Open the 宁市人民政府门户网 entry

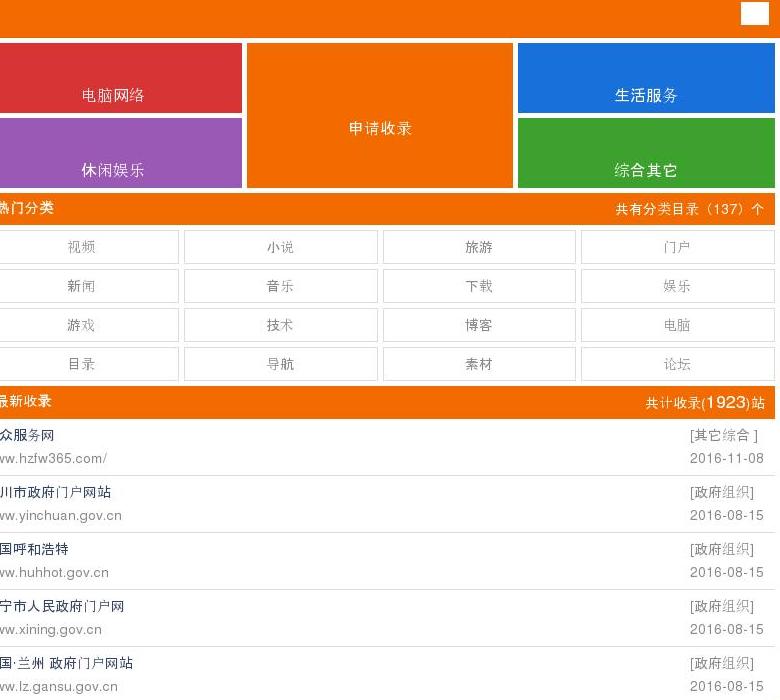pos(62,606)
